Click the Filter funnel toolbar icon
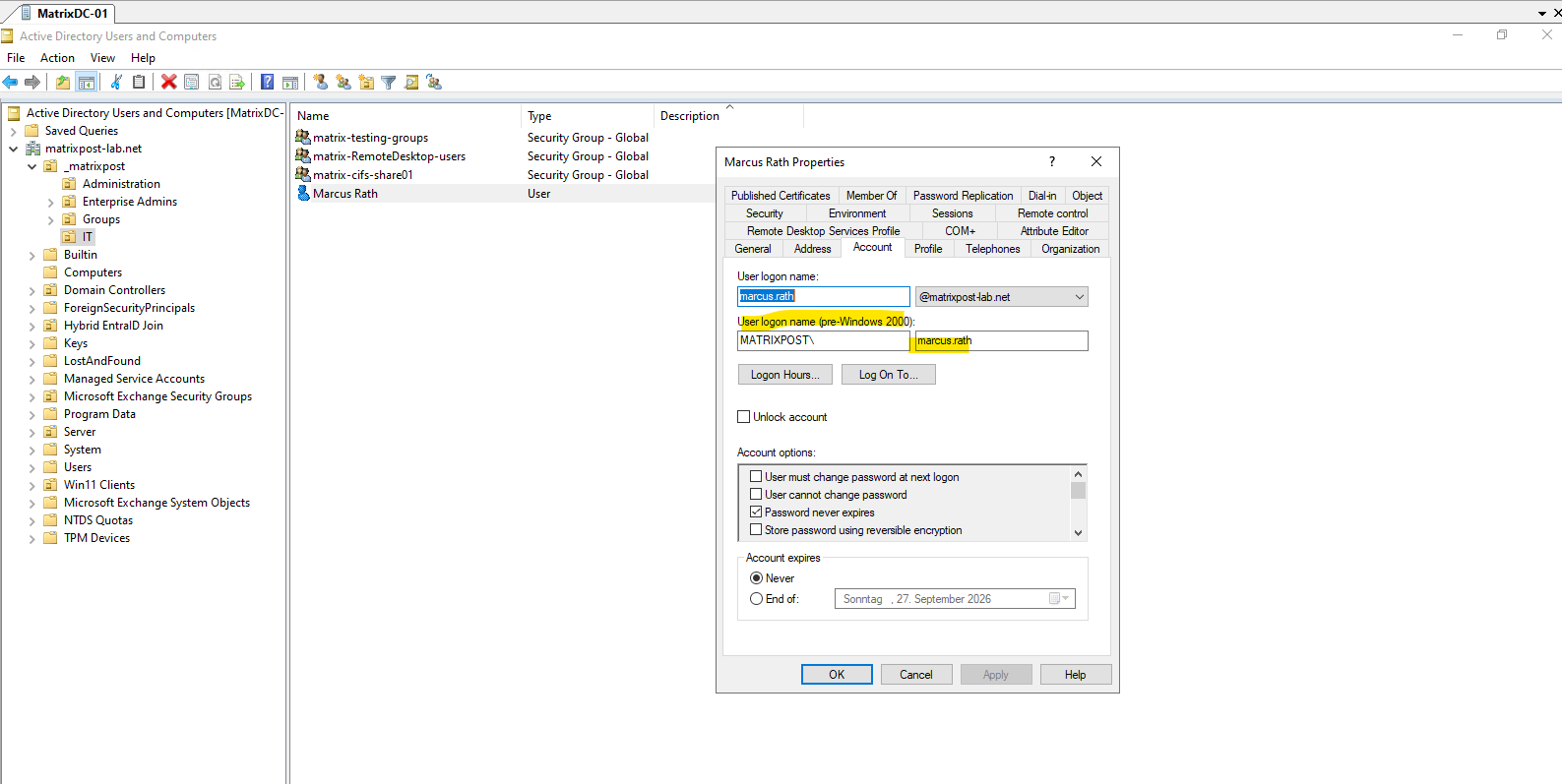Image resolution: width=1562 pixels, height=784 pixels. [x=389, y=83]
